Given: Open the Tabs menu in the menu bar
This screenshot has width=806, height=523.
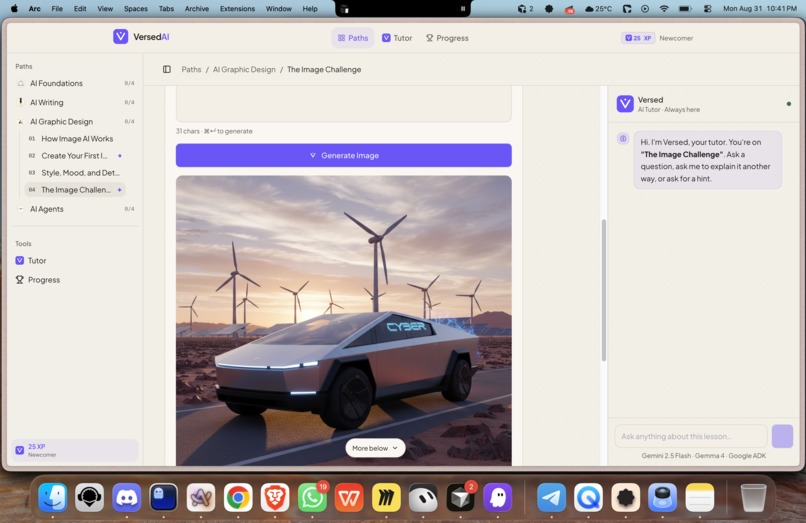Looking at the screenshot, I should pyautogui.click(x=166, y=9).
